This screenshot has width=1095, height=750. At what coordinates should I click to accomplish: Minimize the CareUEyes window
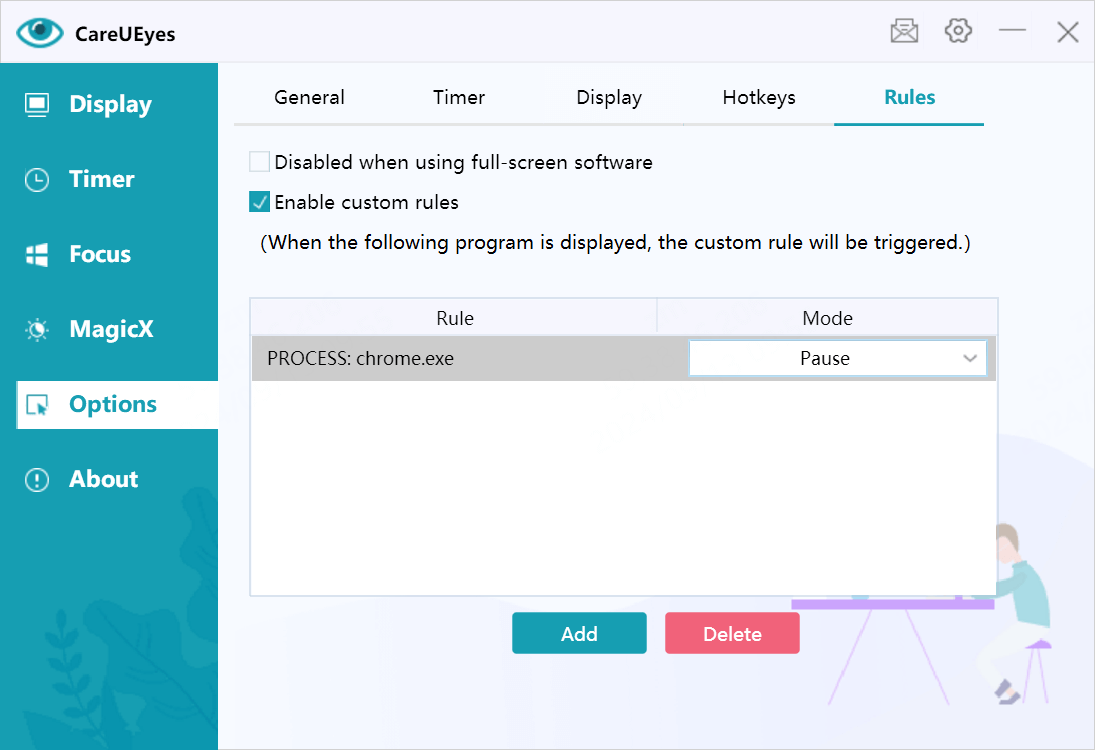[1012, 31]
